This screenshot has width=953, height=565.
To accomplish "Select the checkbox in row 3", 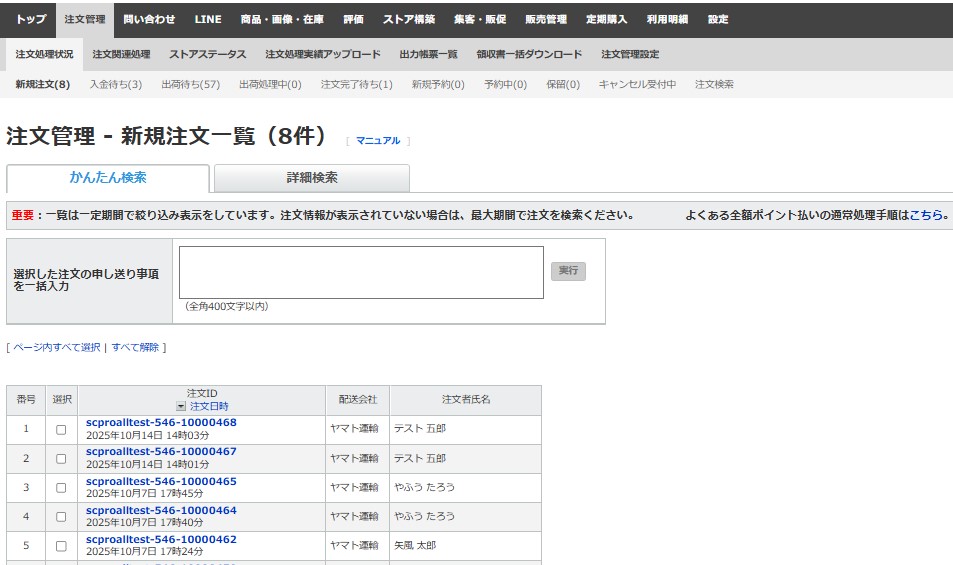I will click(61, 488).
